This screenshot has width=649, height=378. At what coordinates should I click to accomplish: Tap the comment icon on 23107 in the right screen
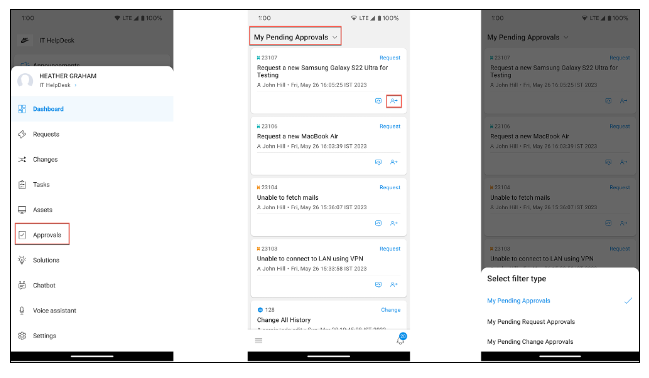608,101
